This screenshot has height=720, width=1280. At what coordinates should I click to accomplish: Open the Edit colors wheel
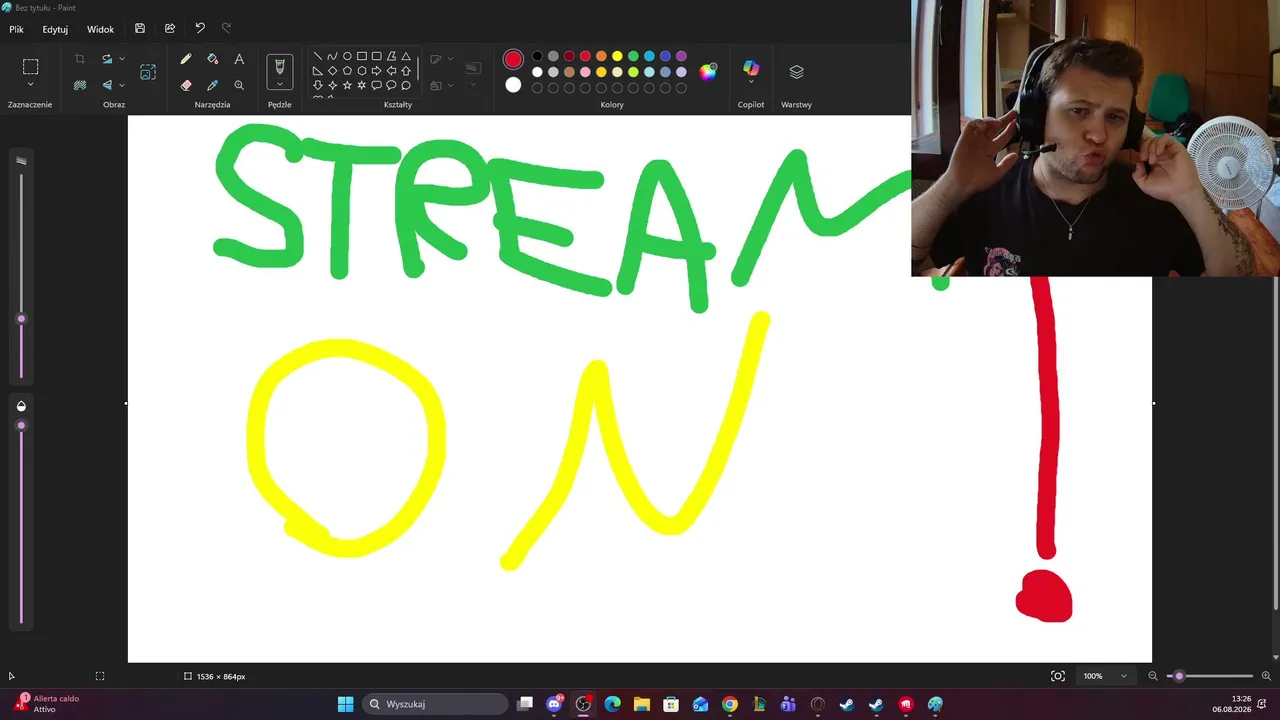(x=708, y=72)
